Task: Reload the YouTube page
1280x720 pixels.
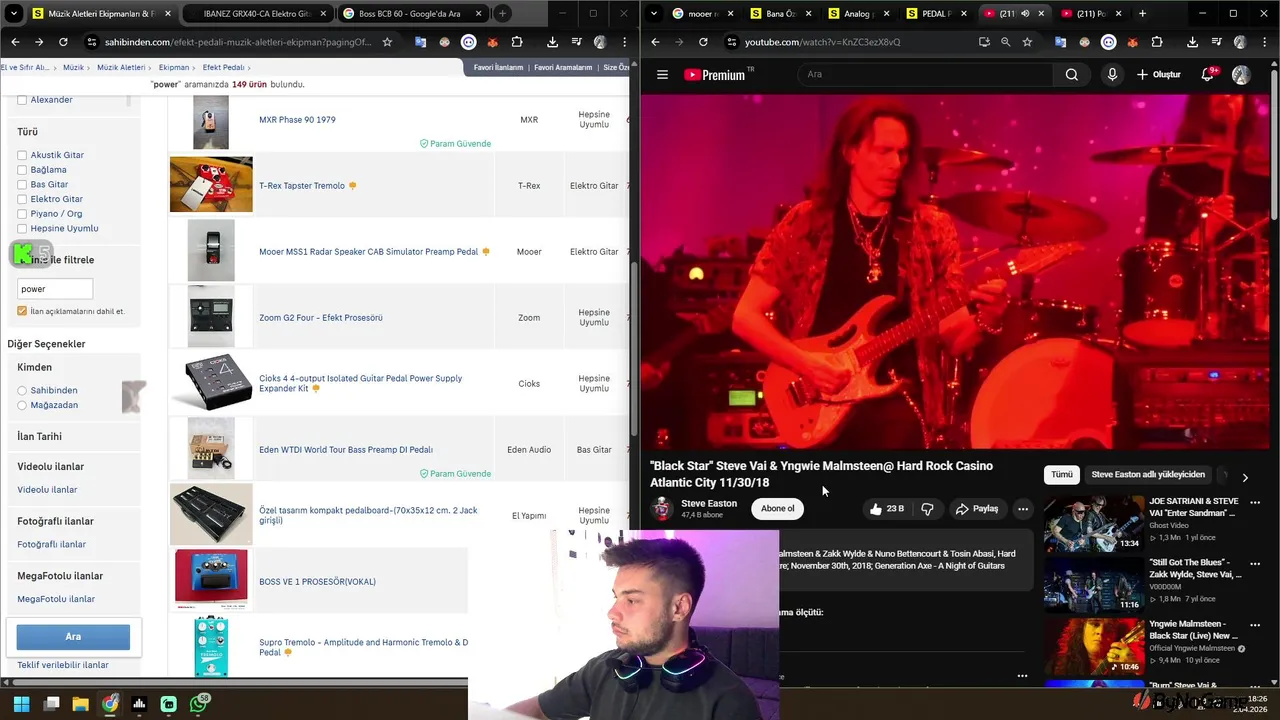Action: [x=703, y=42]
